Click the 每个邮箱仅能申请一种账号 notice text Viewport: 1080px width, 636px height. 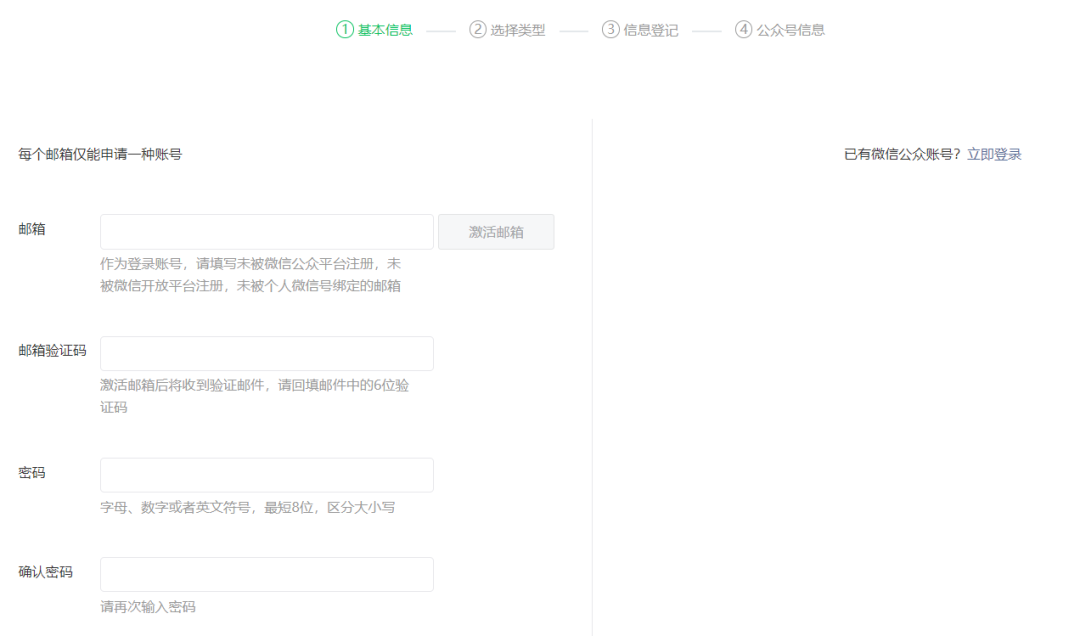click(x=100, y=154)
